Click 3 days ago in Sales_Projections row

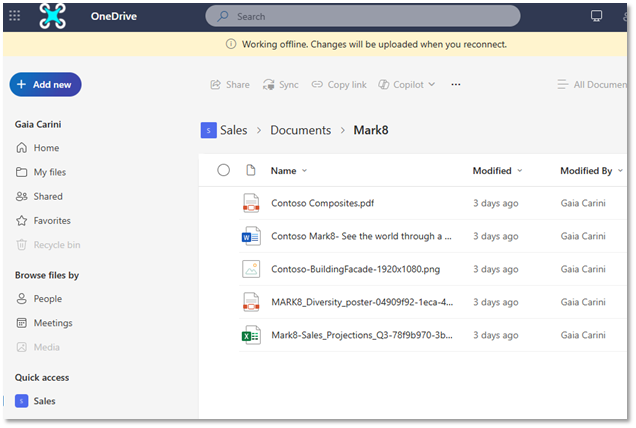click(x=496, y=335)
